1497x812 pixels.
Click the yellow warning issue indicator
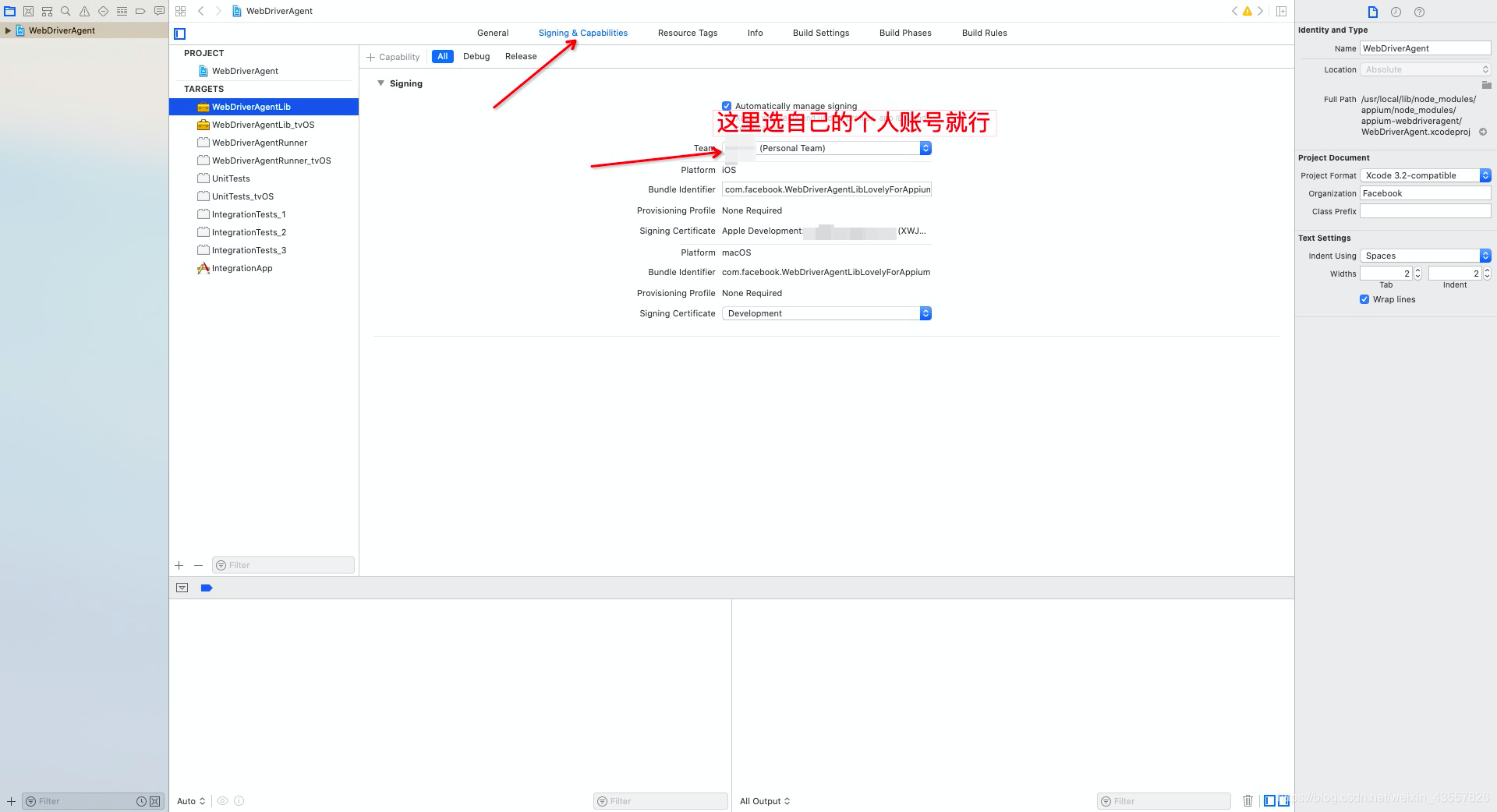1247,11
